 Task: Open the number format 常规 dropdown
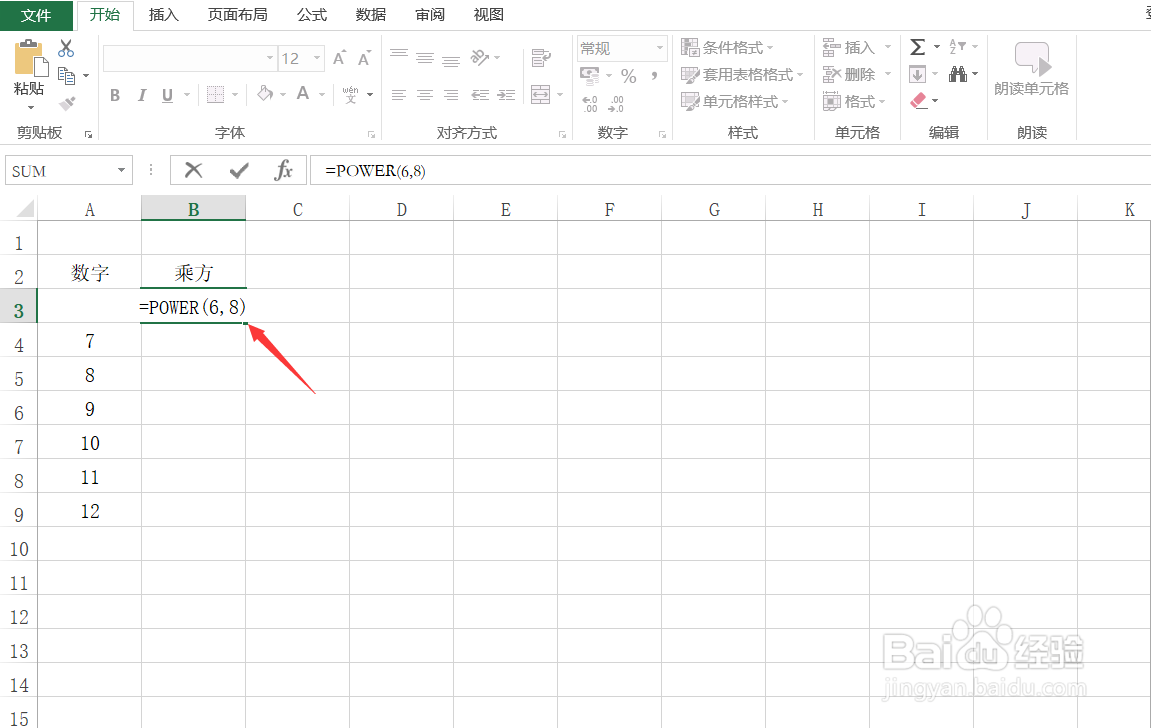coord(659,47)
